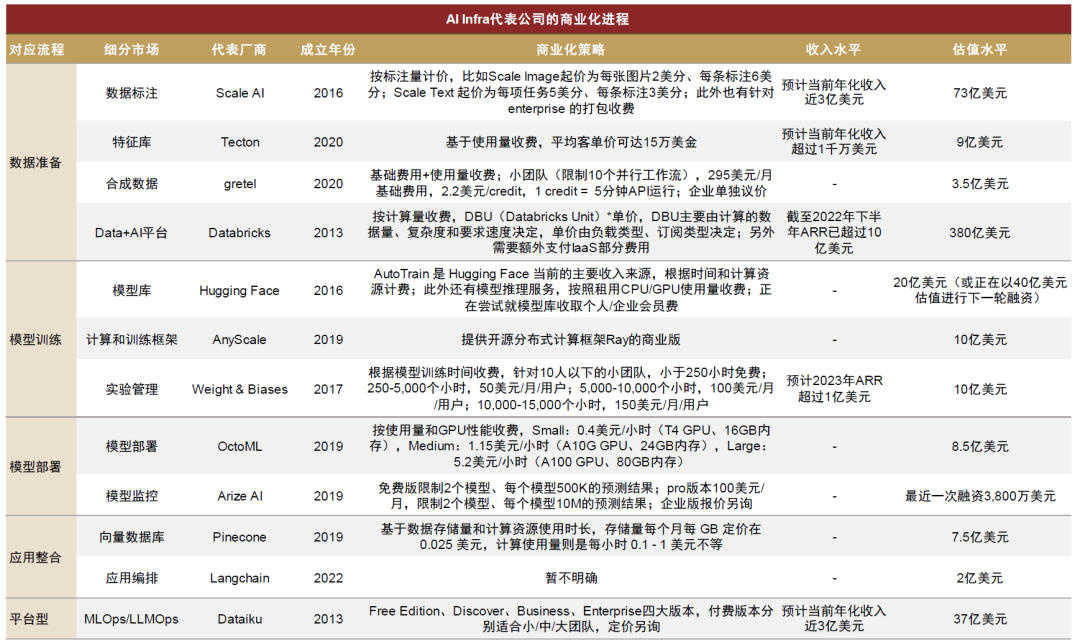Click the Databricks ARR revenue cell
The image size is (1080, 644).
(x=833, y=233)
